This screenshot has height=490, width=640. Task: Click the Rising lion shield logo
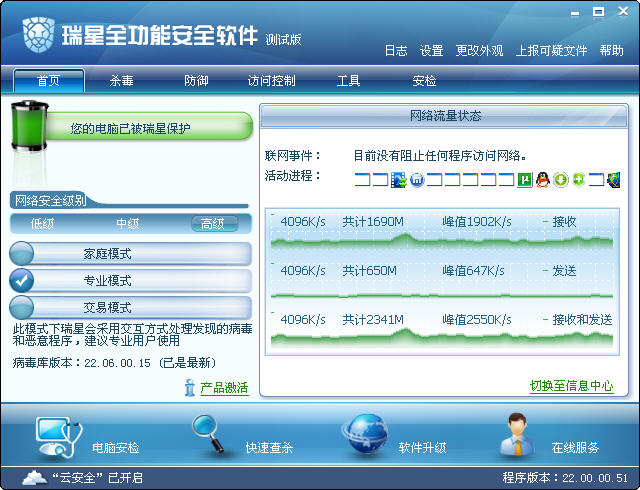click(x=39, y=35)
